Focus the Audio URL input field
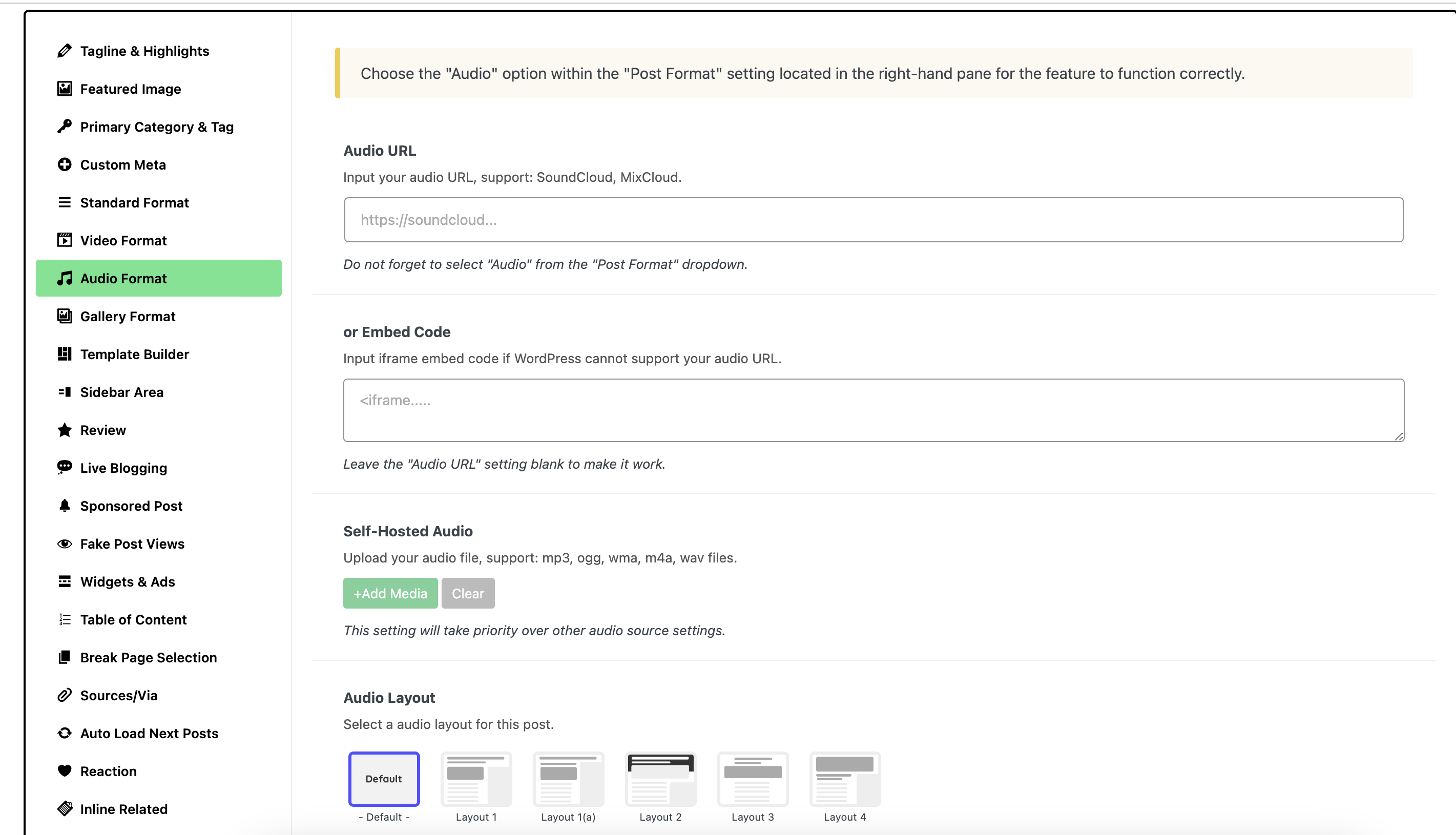Screen dimensions: 1456x835 873,220
